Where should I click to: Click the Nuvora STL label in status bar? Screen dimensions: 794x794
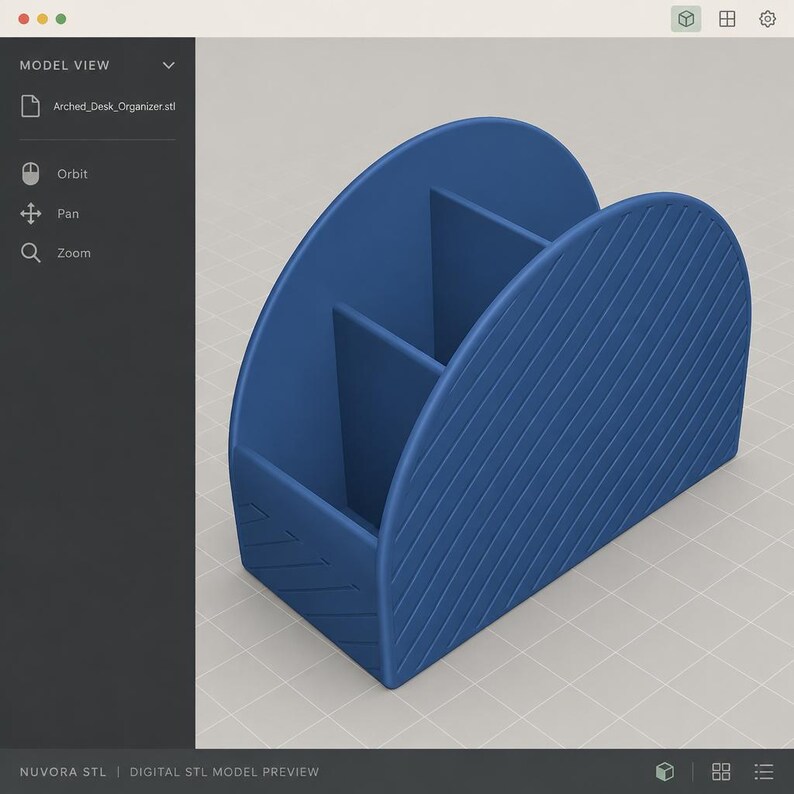[x=63, y=772]
